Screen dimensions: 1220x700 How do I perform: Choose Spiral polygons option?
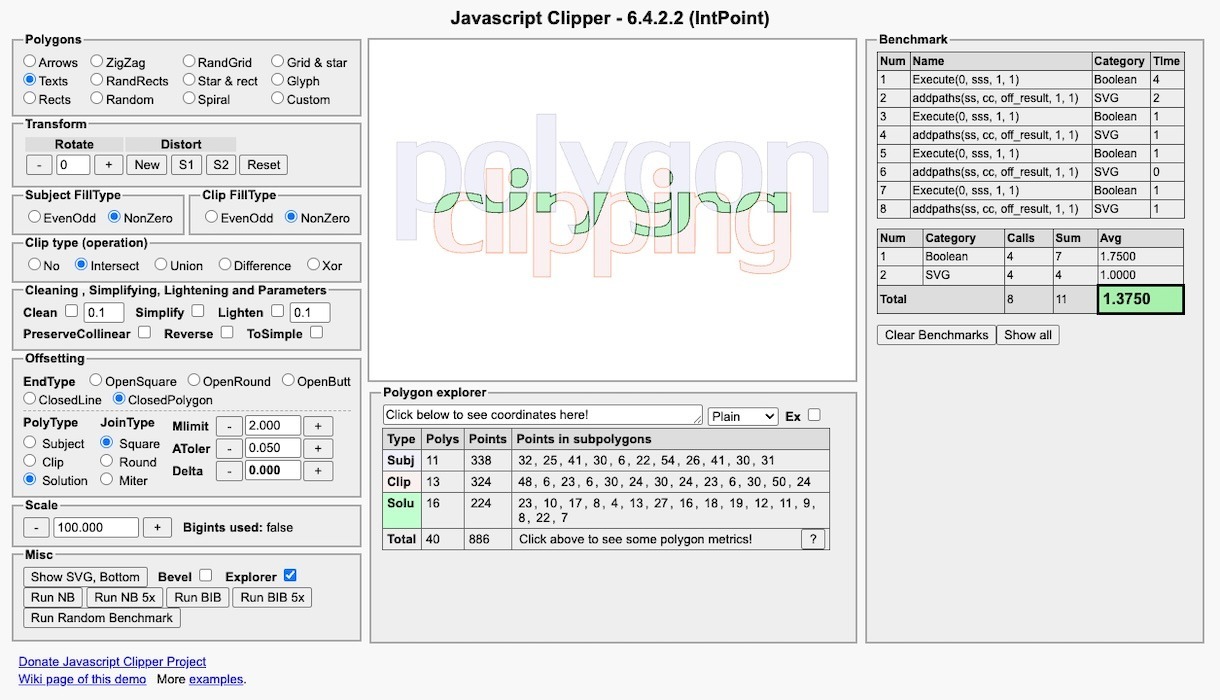point(190,99)
